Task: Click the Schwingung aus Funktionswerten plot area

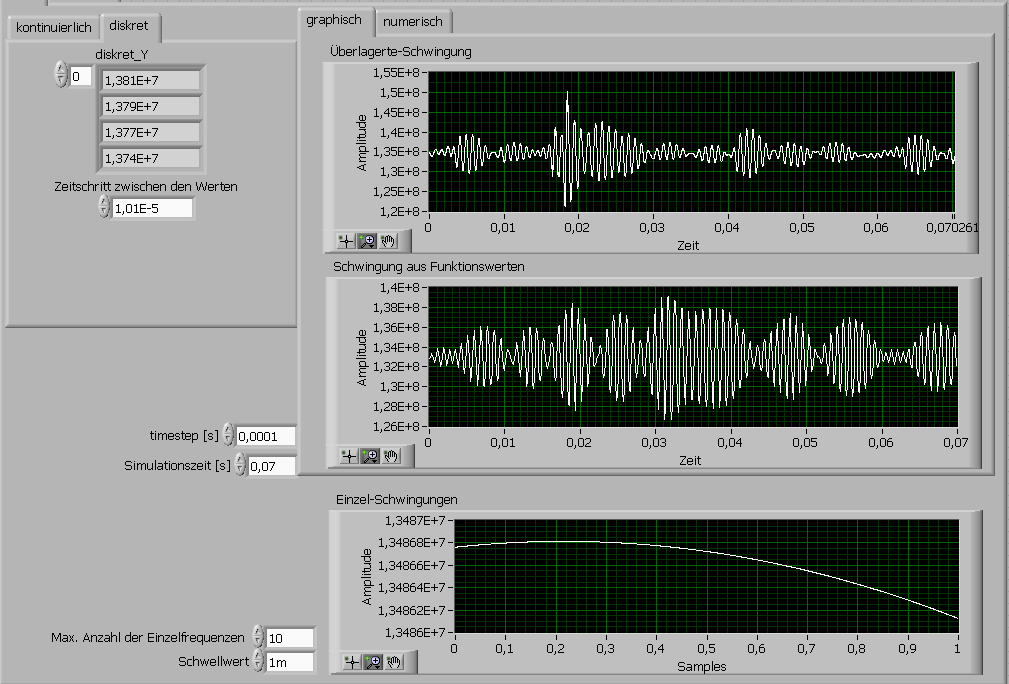Action: (x=693, y=356)
